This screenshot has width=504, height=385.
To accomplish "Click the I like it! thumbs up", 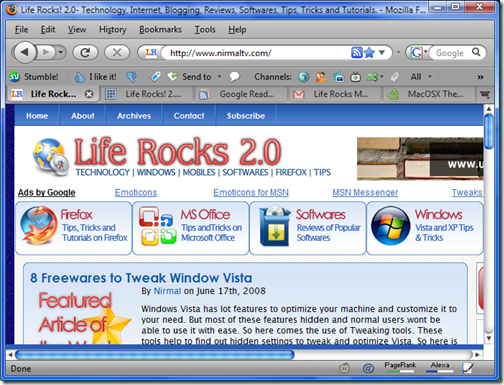I will [x=95, y=77].
